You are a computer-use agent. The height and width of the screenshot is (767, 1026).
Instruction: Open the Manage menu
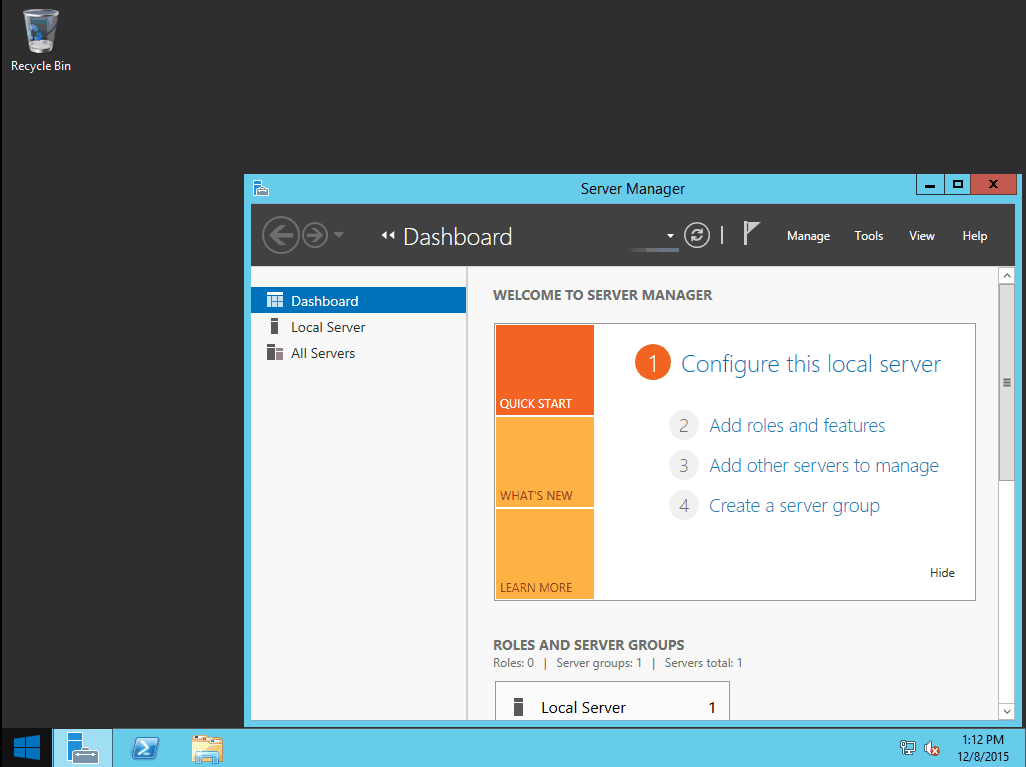coord(808,236)
